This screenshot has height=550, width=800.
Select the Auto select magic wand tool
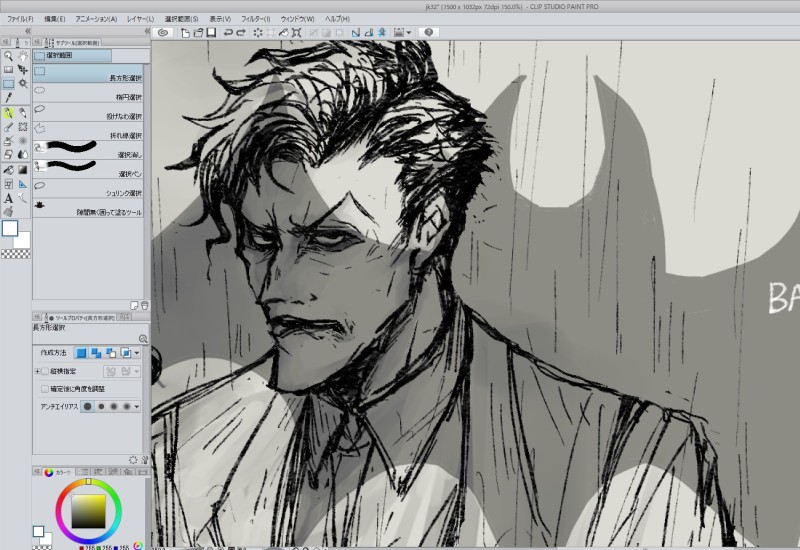[23, 84]
